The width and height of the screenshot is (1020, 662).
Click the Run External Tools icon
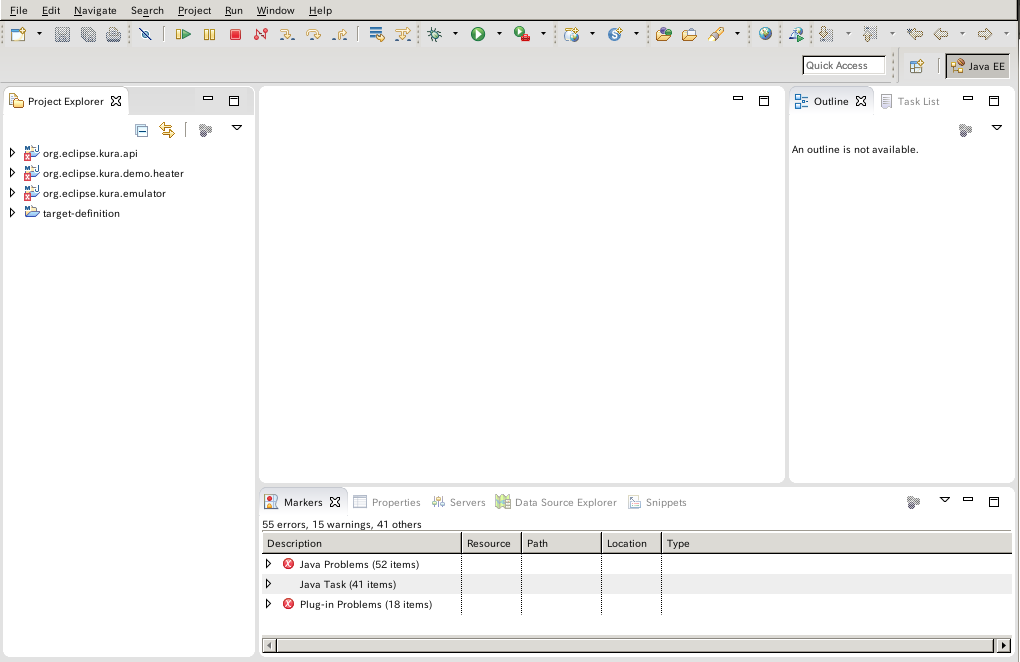[x=522, y=34]
